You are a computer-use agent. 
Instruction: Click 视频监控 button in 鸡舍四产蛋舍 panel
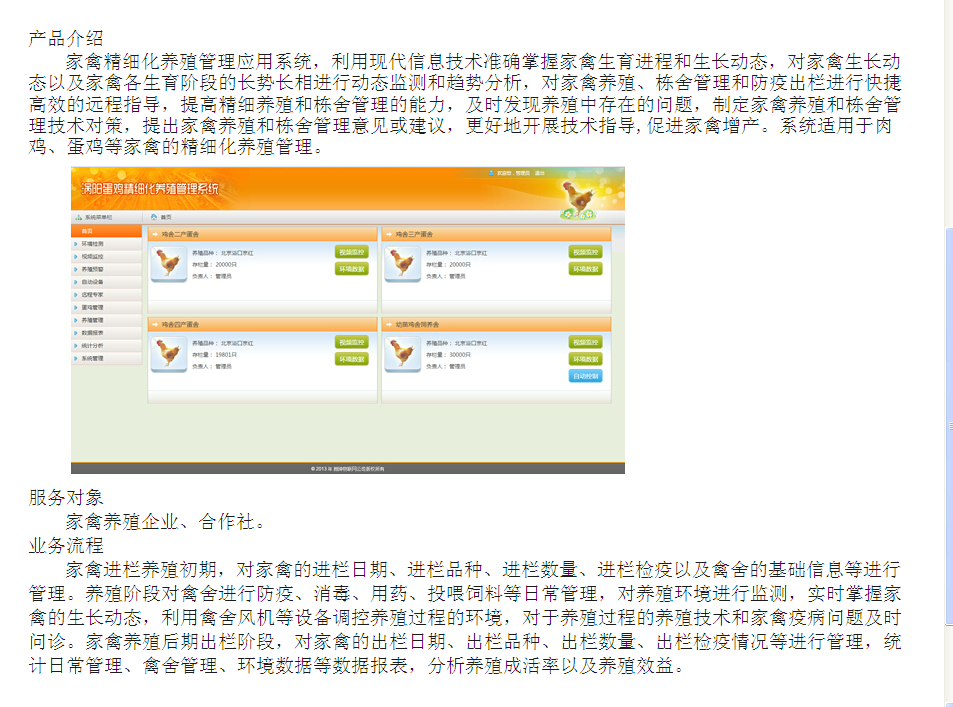351,342
